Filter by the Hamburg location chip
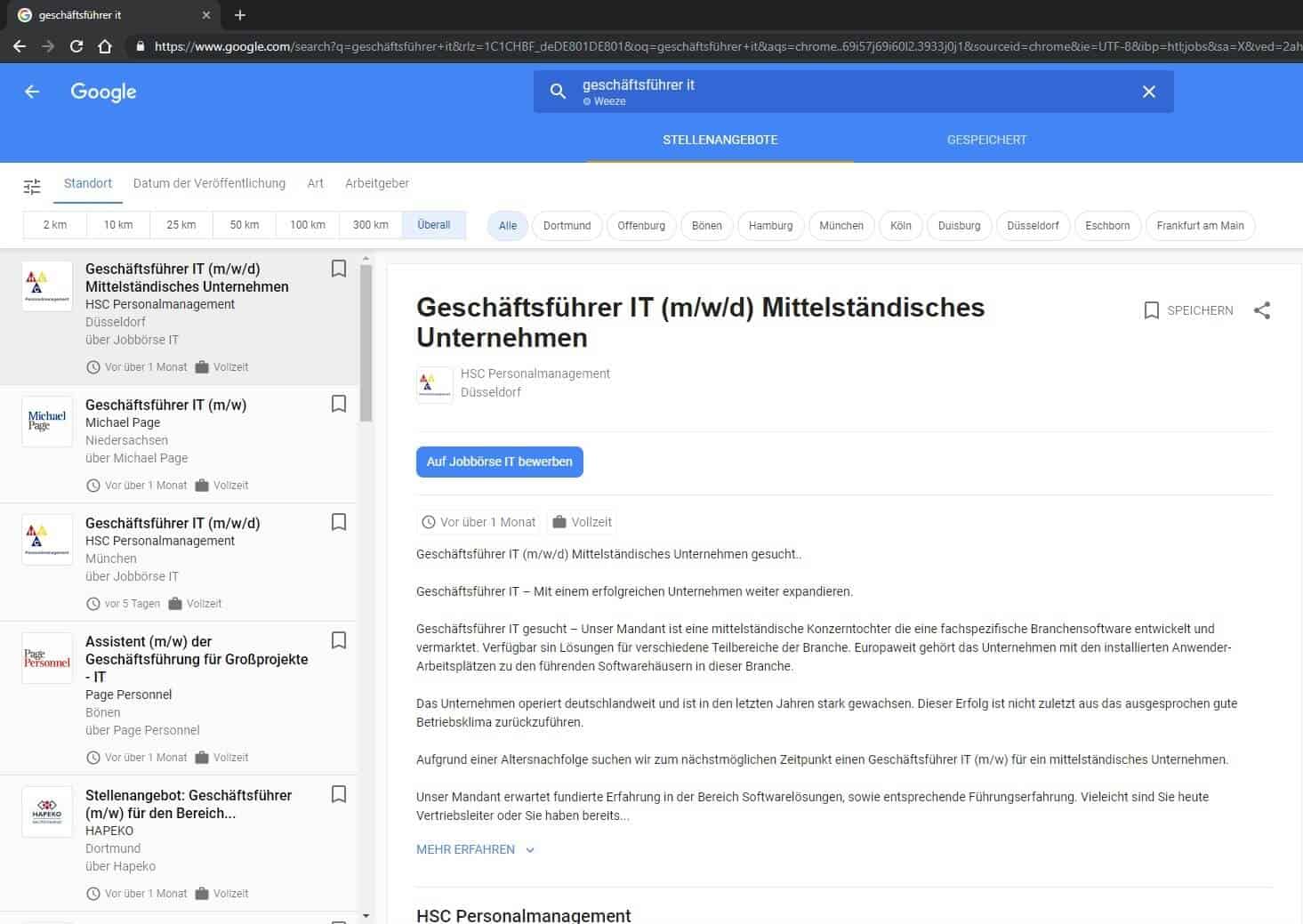This screenshot has height=924, width=1303. (x=771, y=226)
